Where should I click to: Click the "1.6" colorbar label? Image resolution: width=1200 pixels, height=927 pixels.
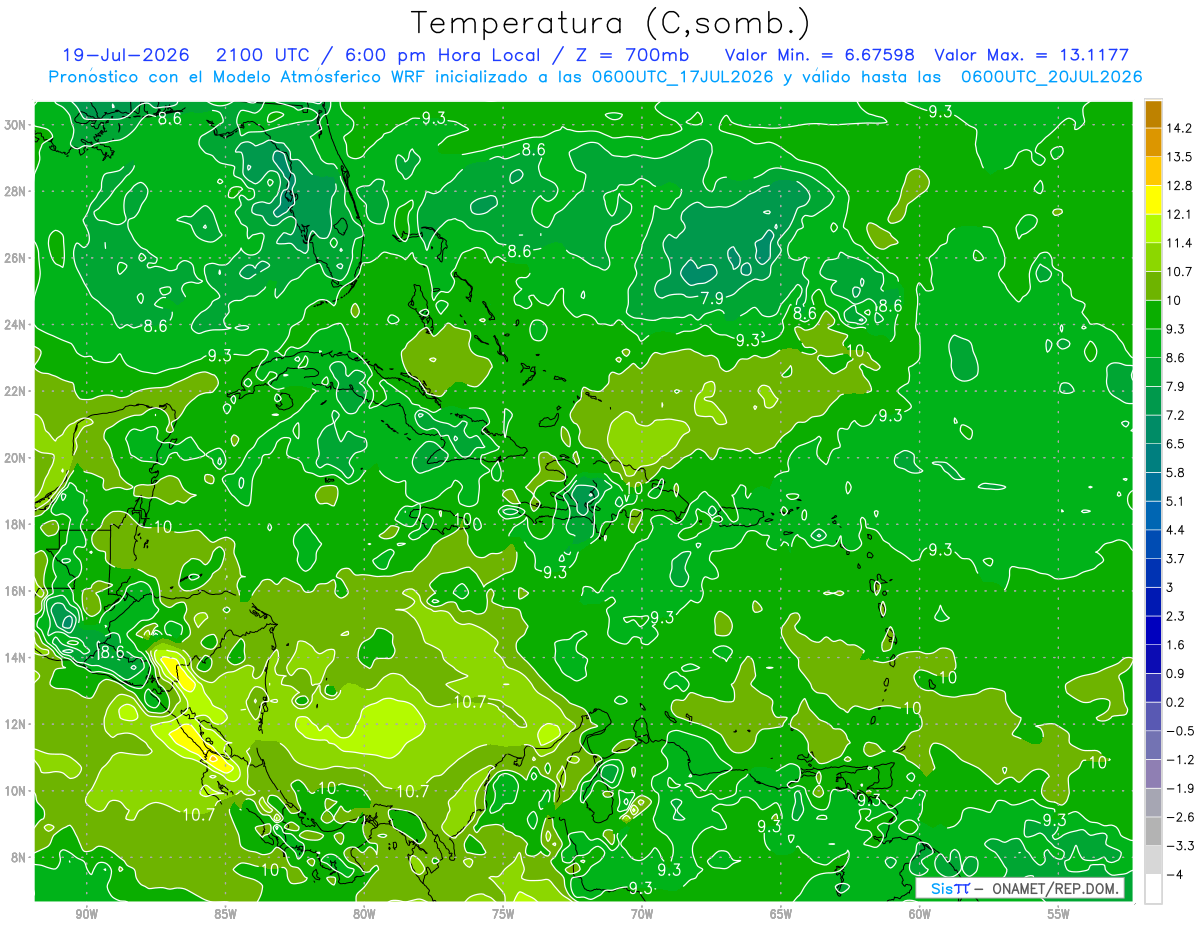click(x=1176, y=645)
